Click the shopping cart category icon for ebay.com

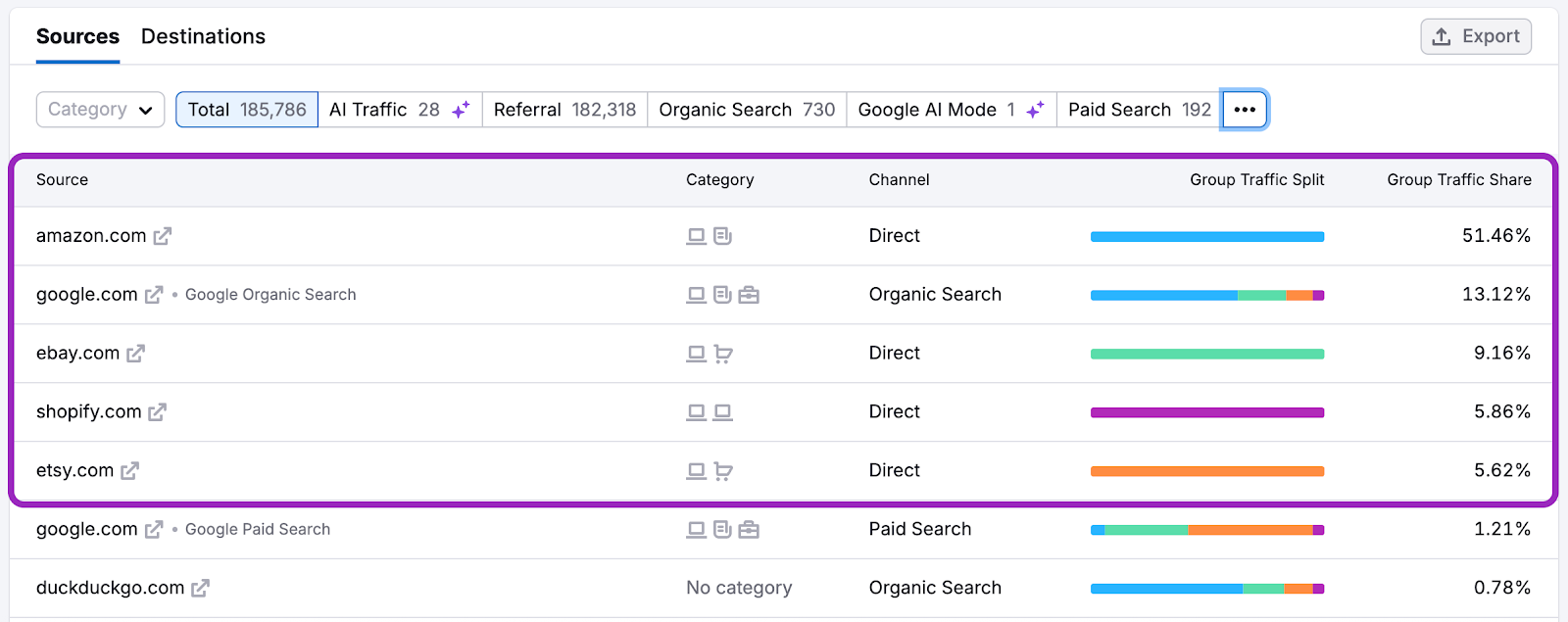tap(723, 354)
